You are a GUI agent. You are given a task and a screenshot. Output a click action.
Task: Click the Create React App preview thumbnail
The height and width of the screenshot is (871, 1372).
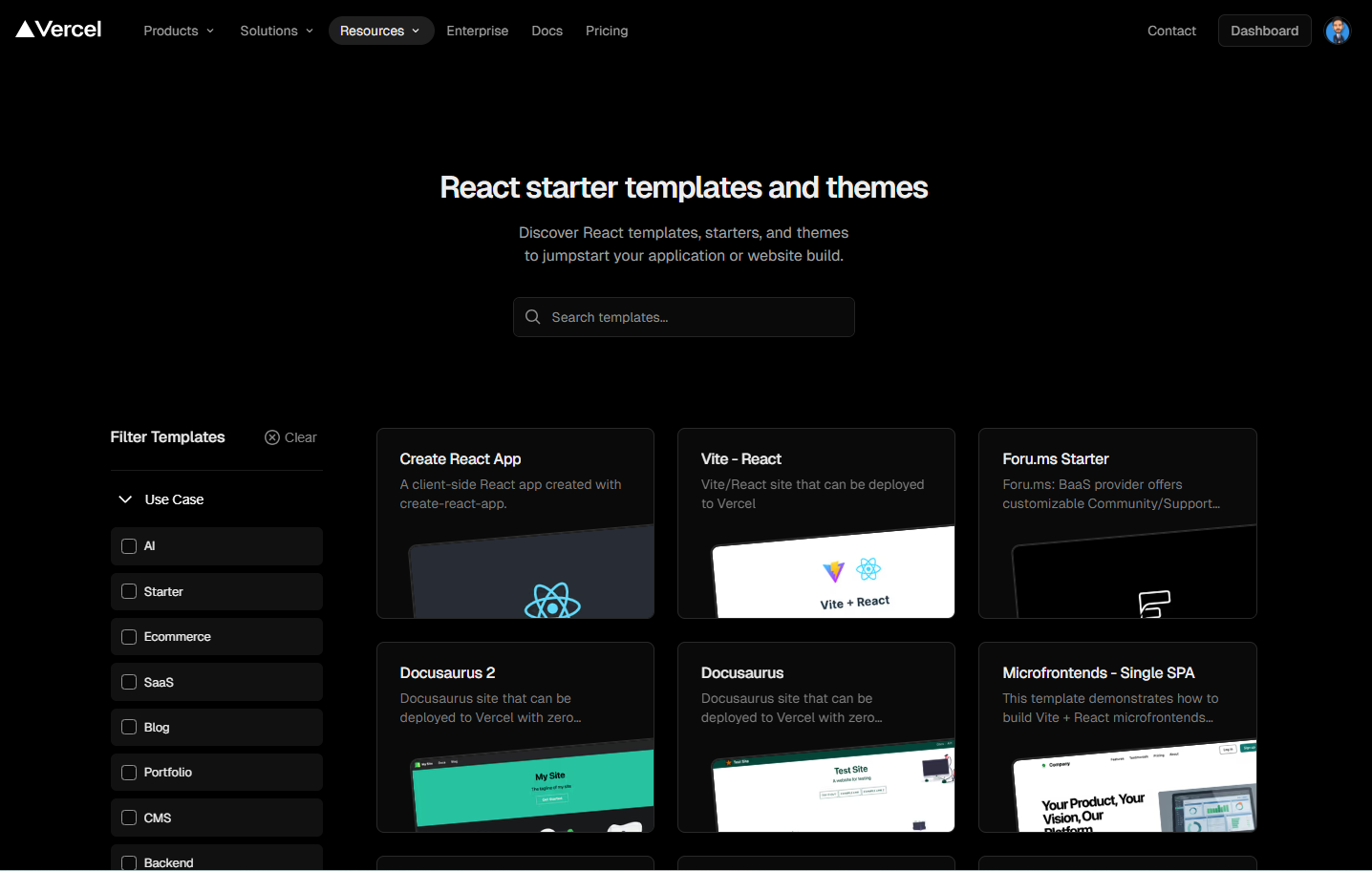pyautogui.click(x=531, y=572)
